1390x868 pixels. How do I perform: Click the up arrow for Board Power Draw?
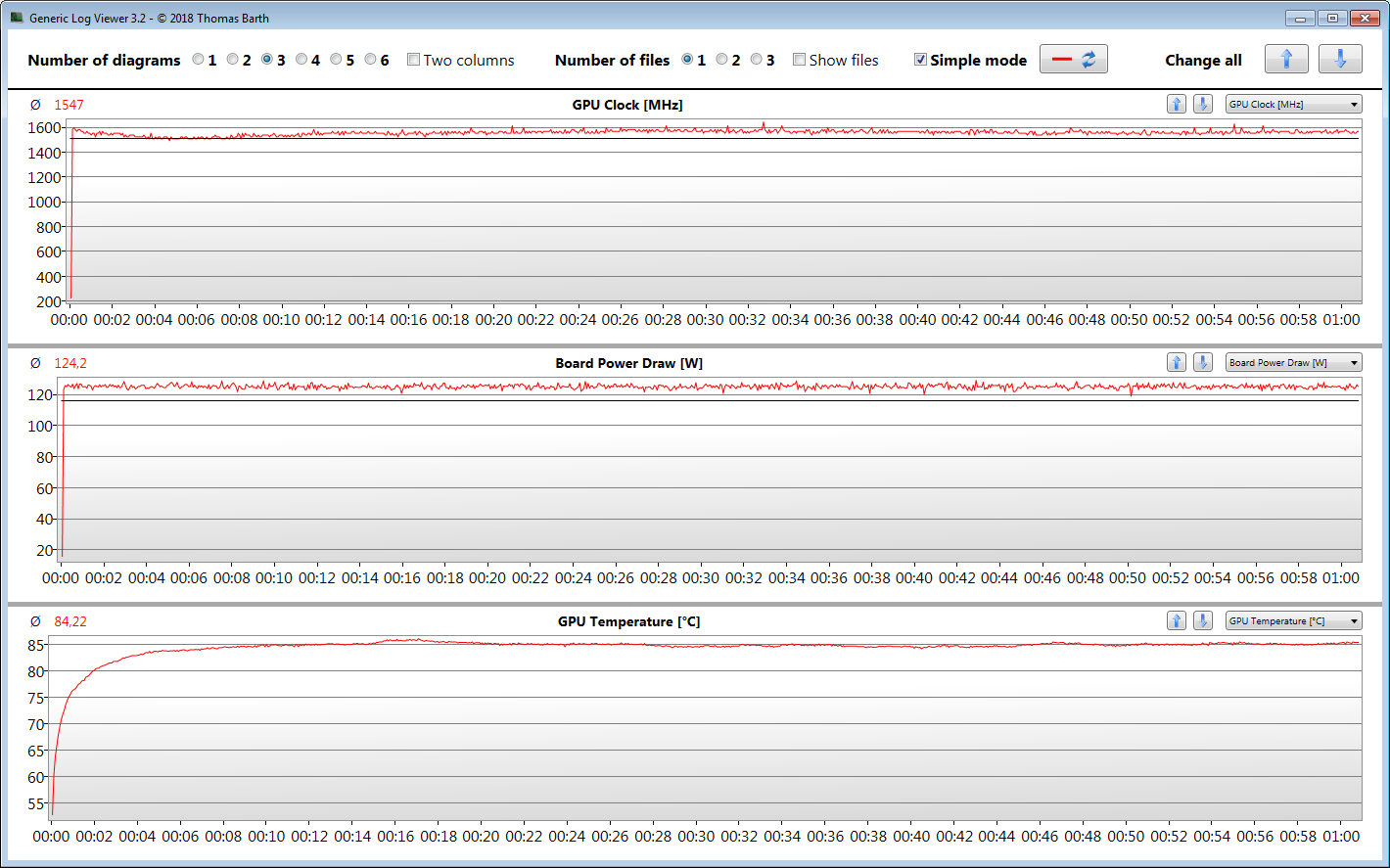coord(1177,363)
